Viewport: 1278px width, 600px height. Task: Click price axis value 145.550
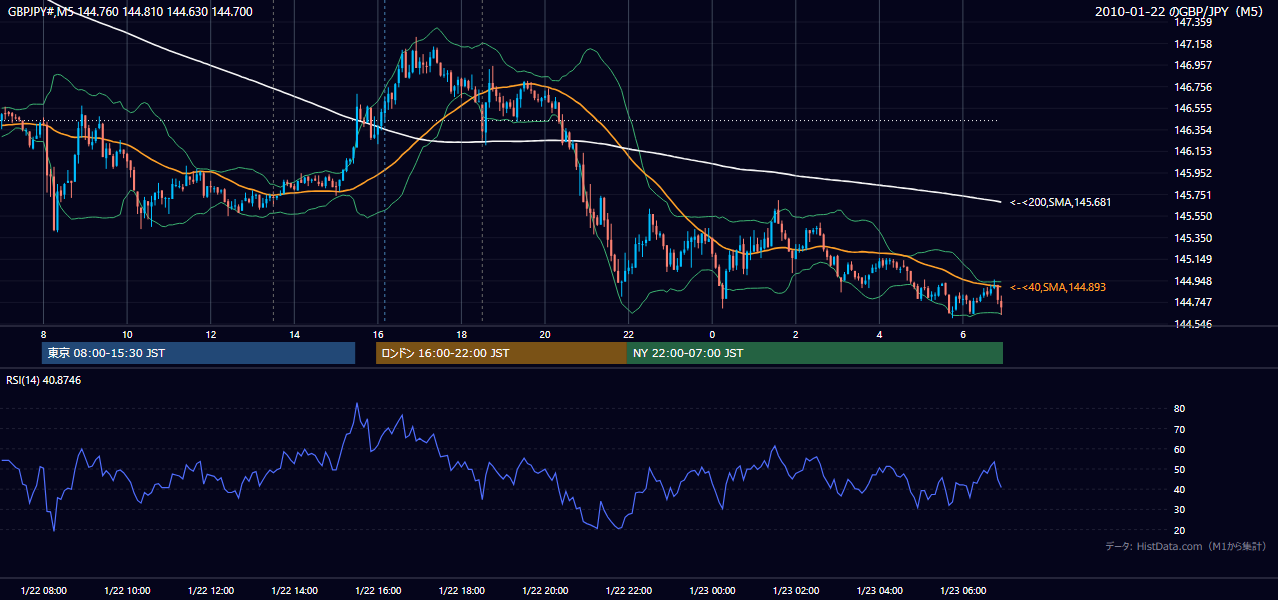pos(1193,216)
